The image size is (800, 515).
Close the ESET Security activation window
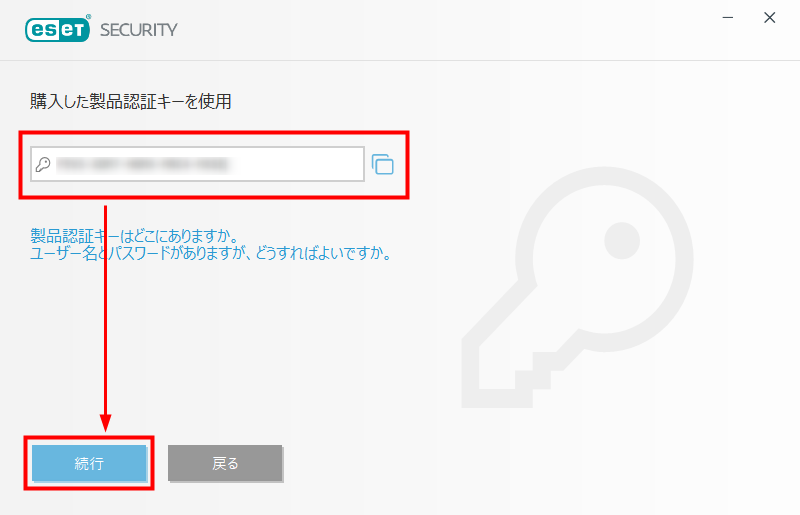(770, 18)
